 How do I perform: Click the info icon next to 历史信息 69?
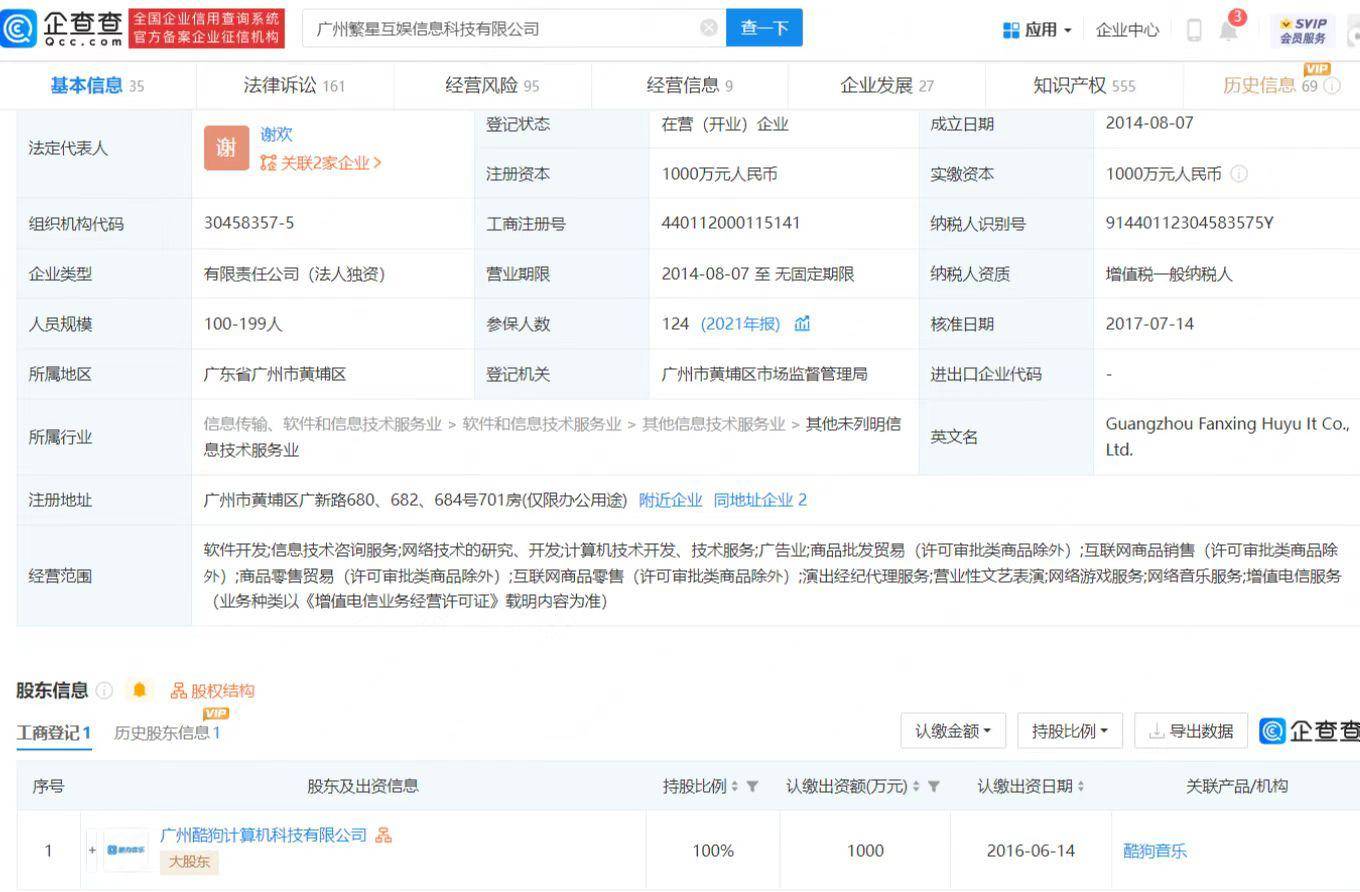1332,86
